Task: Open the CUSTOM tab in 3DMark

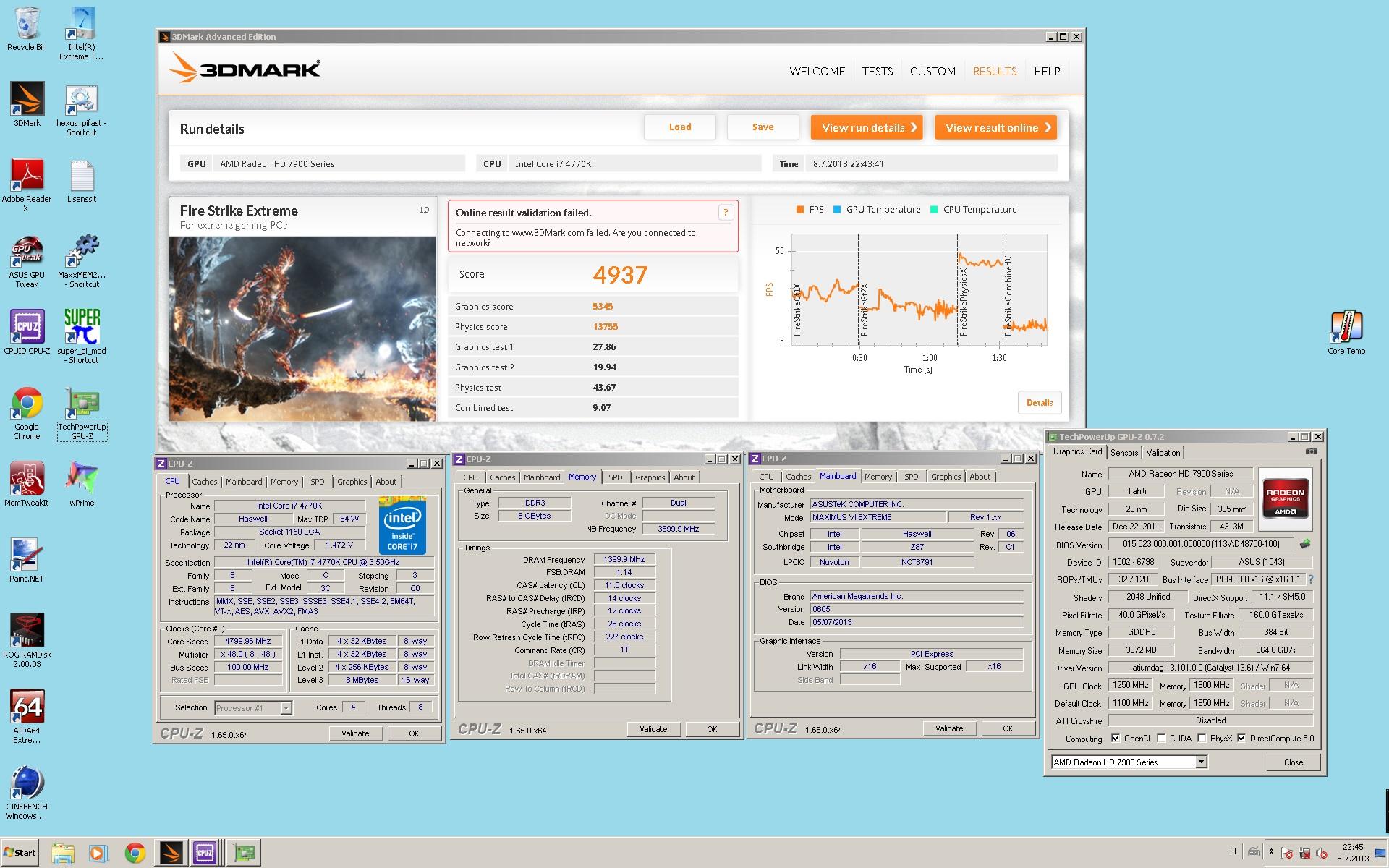Action: click(x=933, y=71)
